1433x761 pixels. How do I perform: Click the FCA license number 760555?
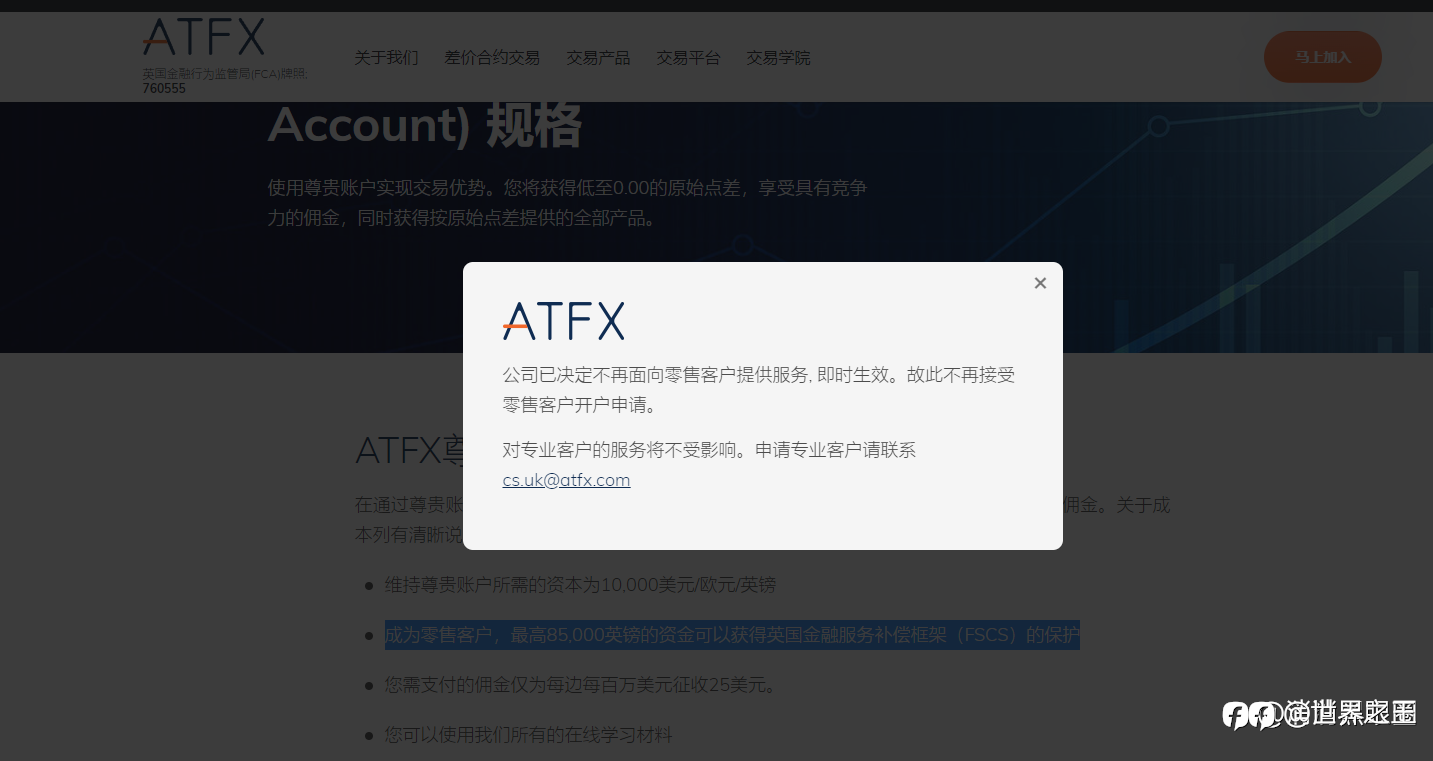(164, 89)
